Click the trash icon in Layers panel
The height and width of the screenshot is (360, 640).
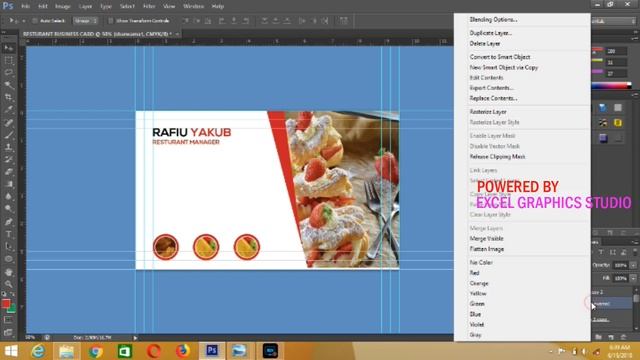(x=624, y=337)
